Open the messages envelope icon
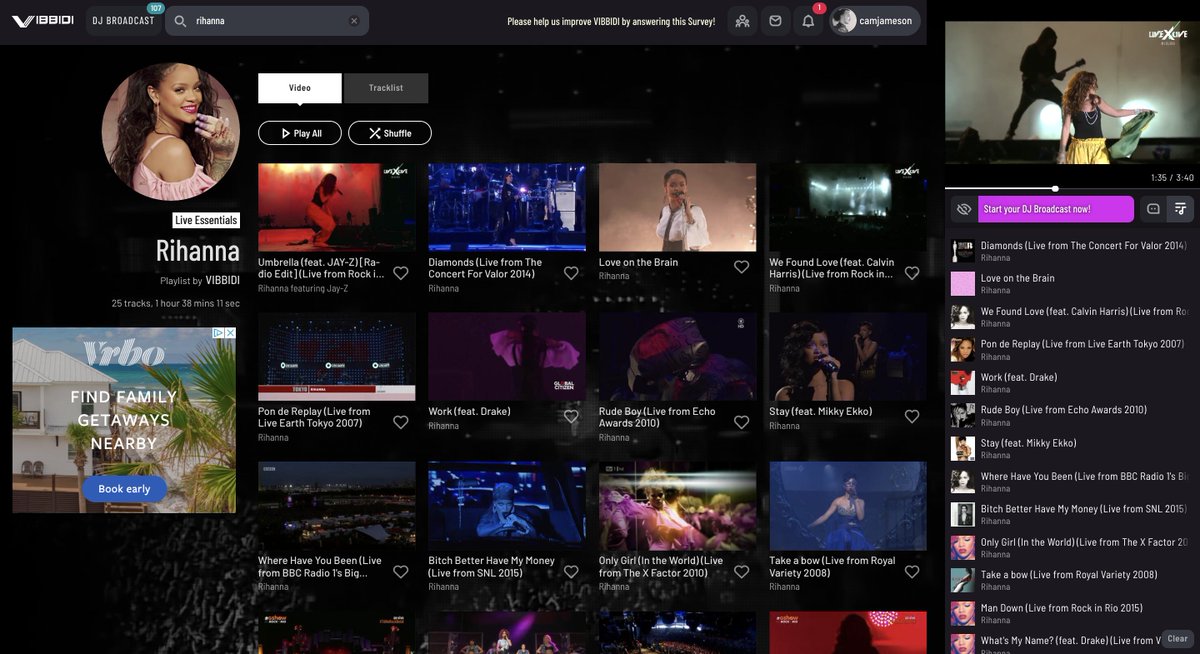Image resolution: width=1200 pixels, height=654 pixels. (x=775, y=21)
